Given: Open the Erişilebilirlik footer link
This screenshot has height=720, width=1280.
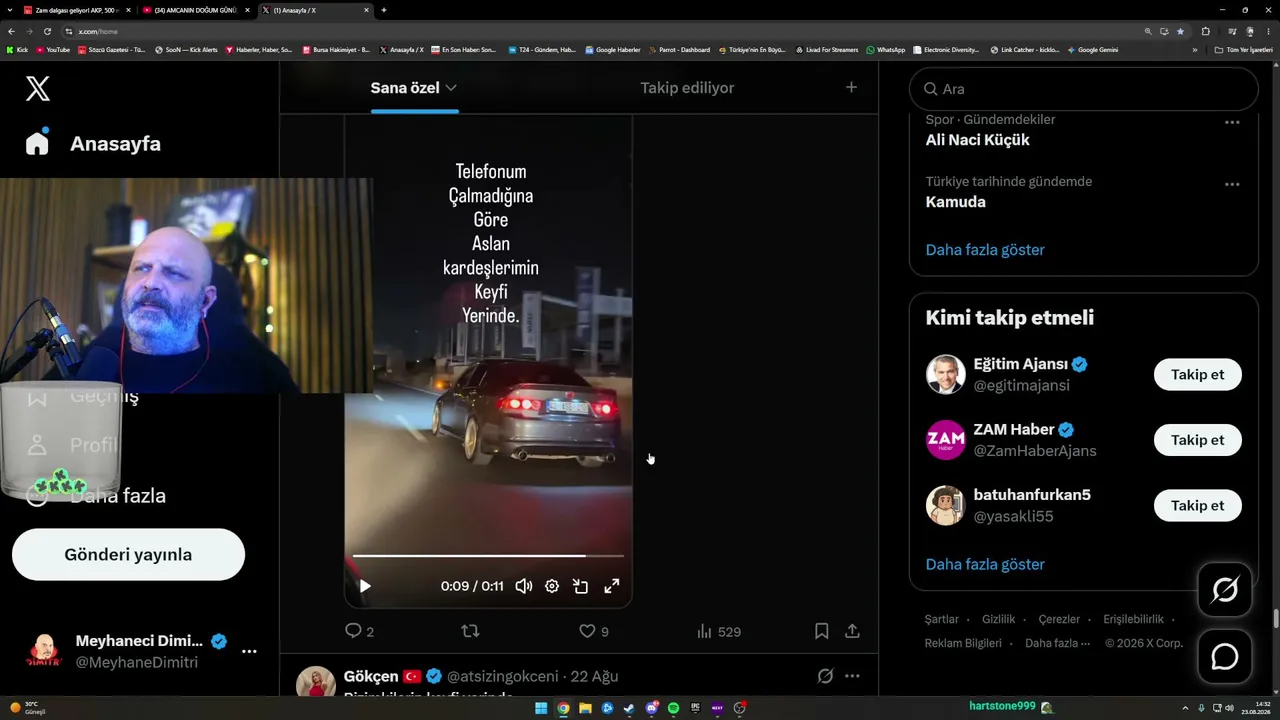Looking at the screenshot, I should (x=1133, y=620).
